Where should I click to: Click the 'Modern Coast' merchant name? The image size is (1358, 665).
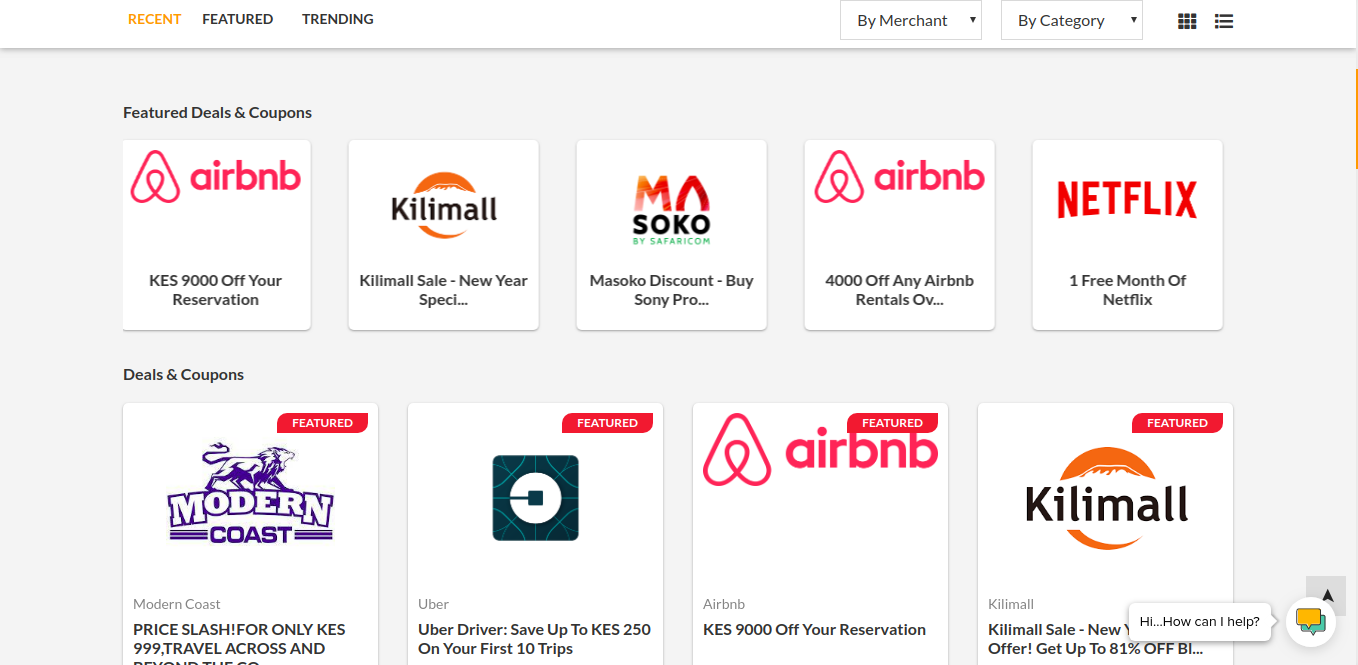[177, 604]
